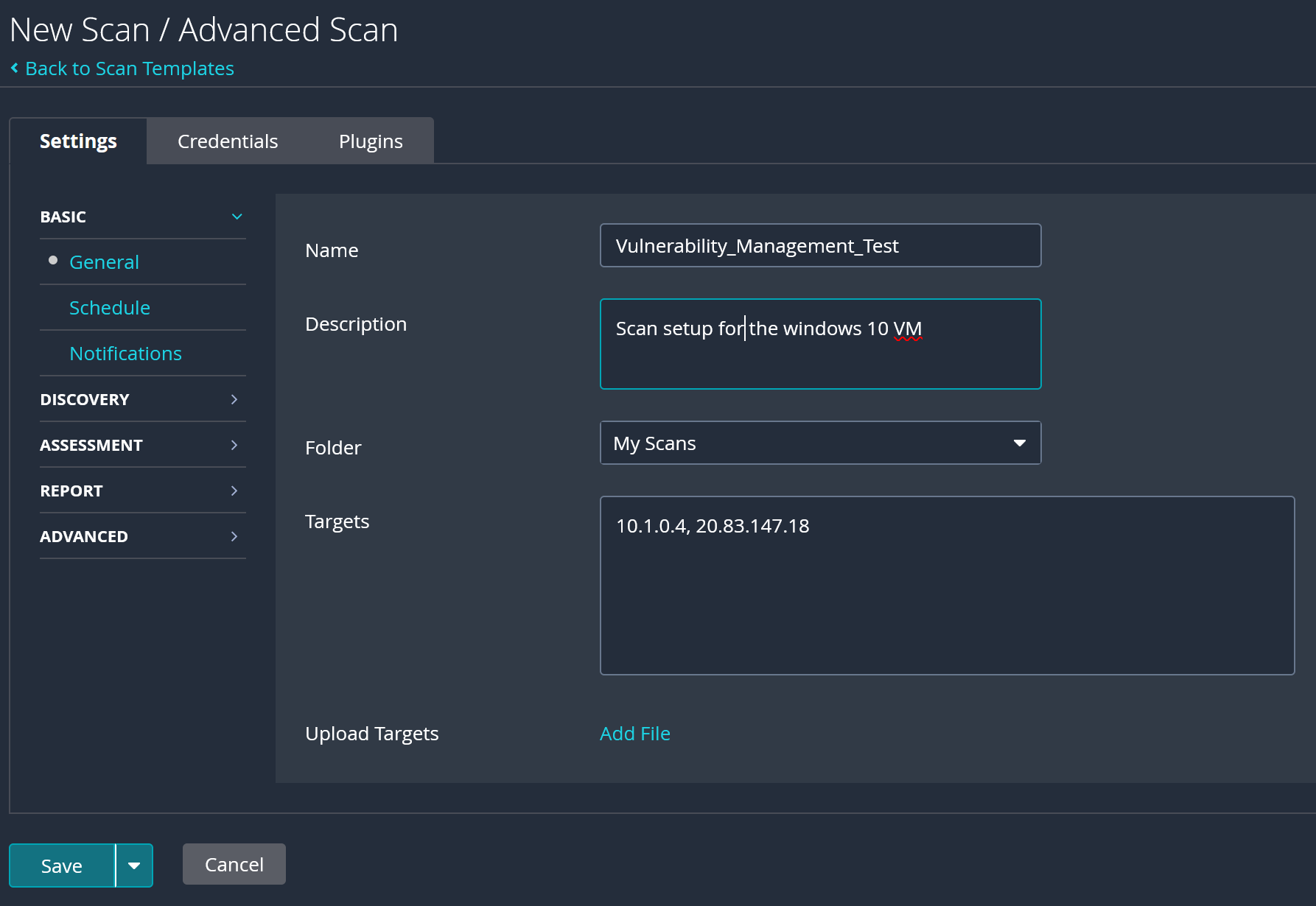Expand the DISCOVERY section
This screenshot has height=906, width=1316.
pyautogui.click(x=143, y=399)
